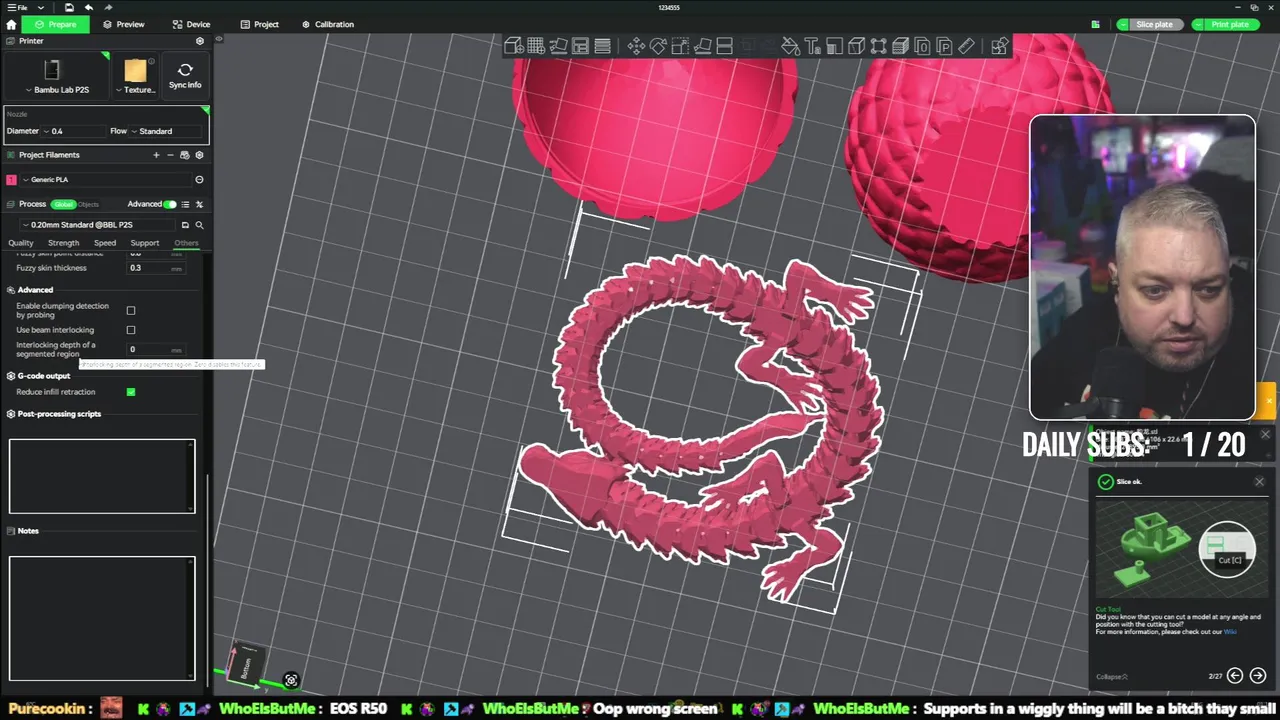The image size is (1280, 720).
Task: Switch to the Preview tab
Action: (124, 24)
